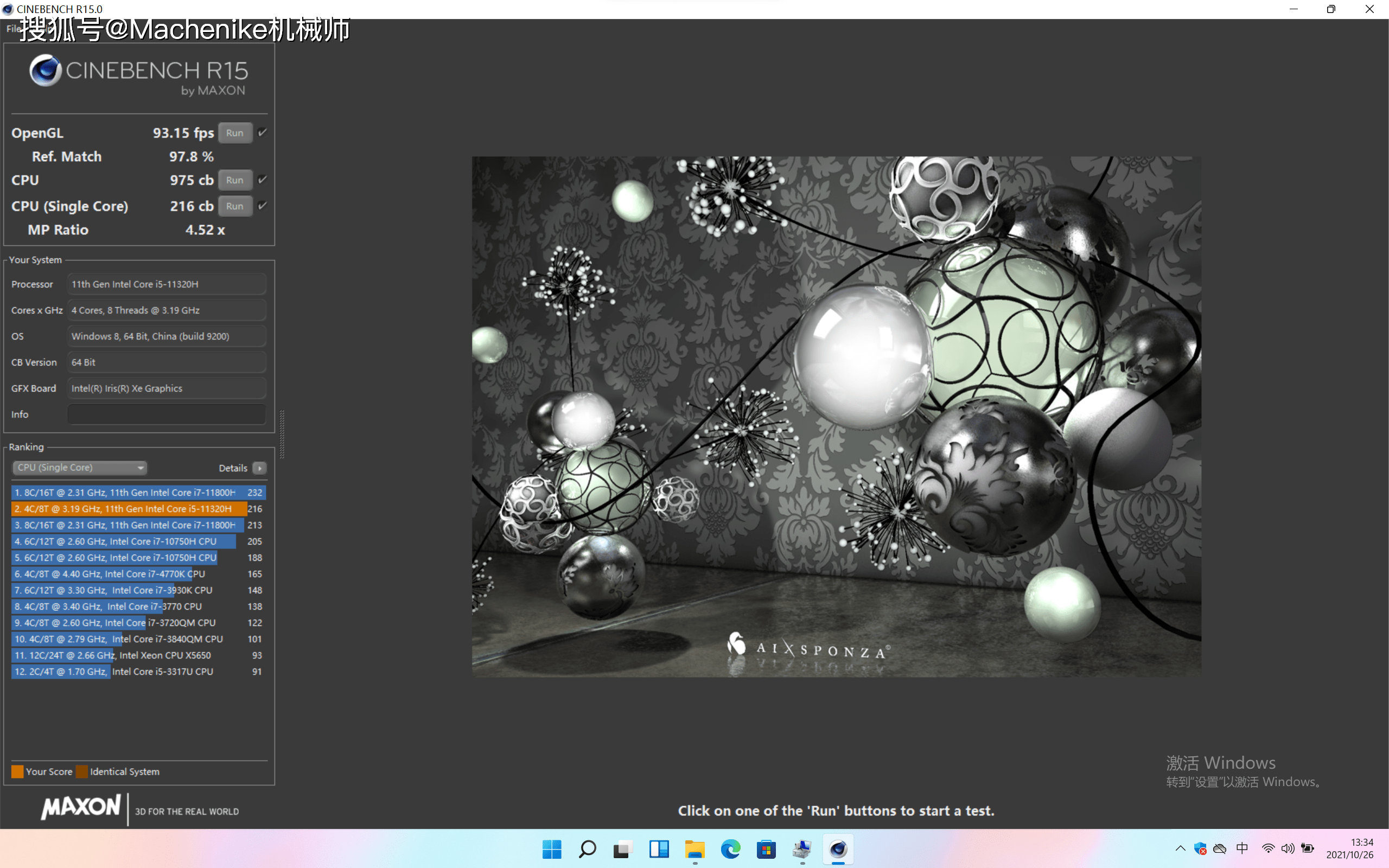Select ranking entry 1, Core i7-11800H
This screenshot has height=868, width=1389.
pos(138,493)
